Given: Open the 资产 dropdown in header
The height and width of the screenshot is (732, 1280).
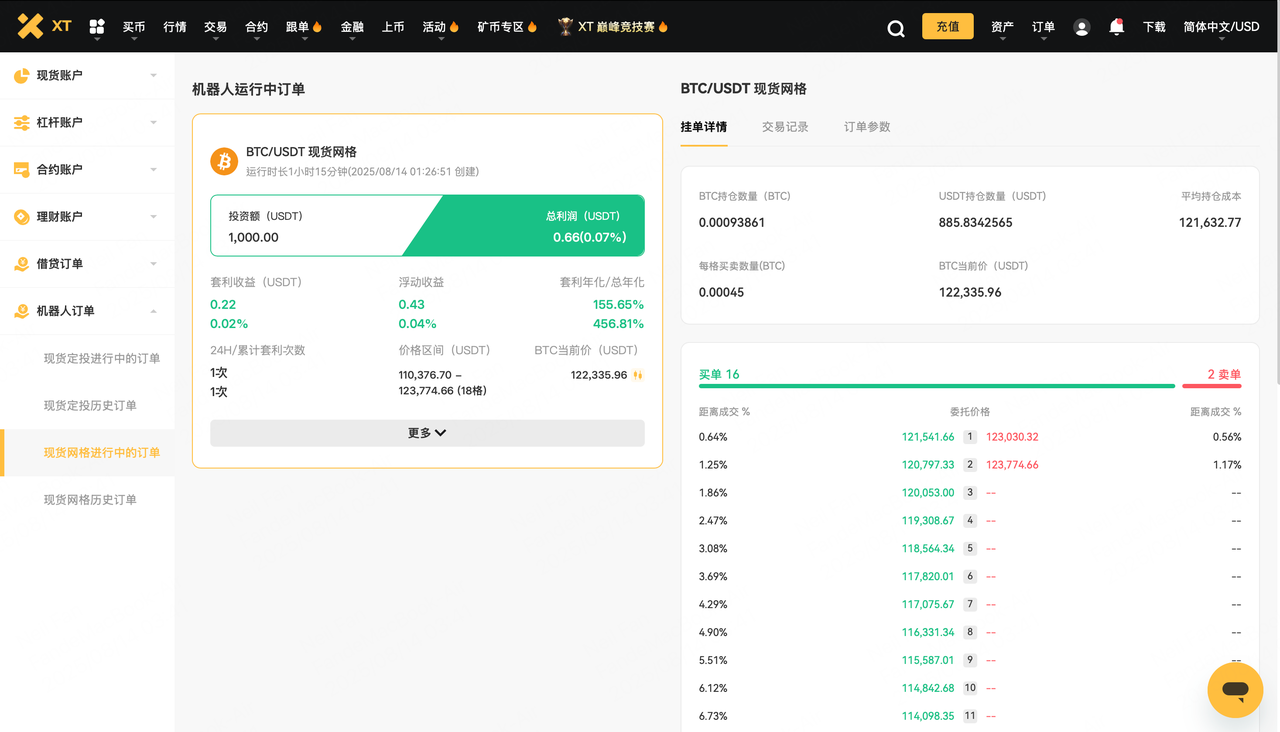Looking at the screenshot, I should [x=1002, y=27].
